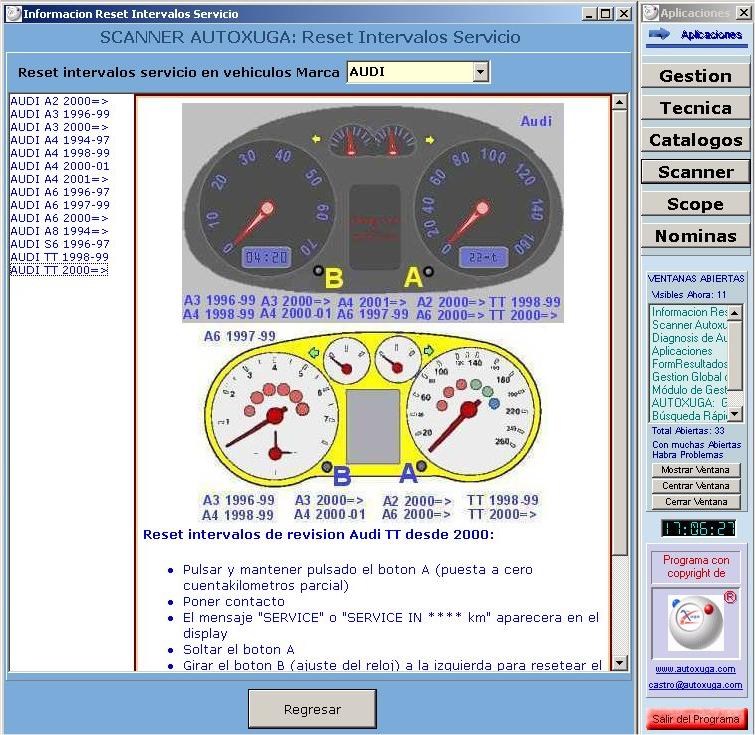Click the grey Audi instrument cluster image
The width and height of the screenshot is (755, 735).
pyautogui.click(x=373, y=213)
